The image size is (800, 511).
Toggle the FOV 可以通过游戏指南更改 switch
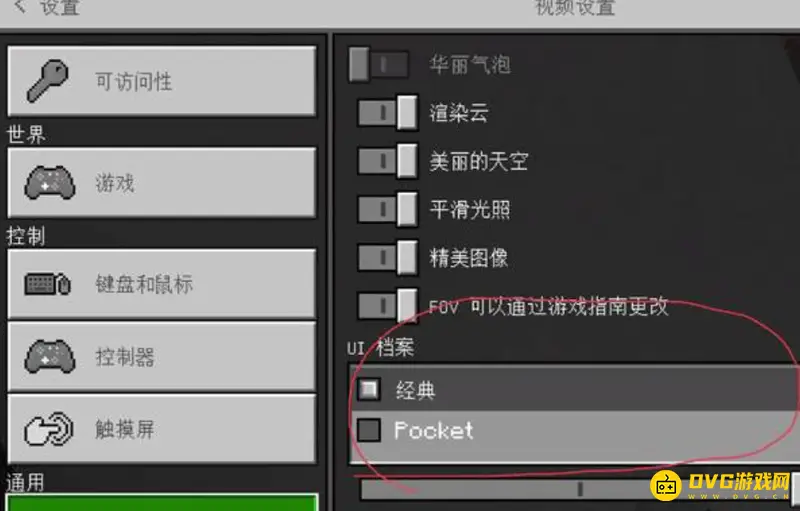tap(388, 305)
